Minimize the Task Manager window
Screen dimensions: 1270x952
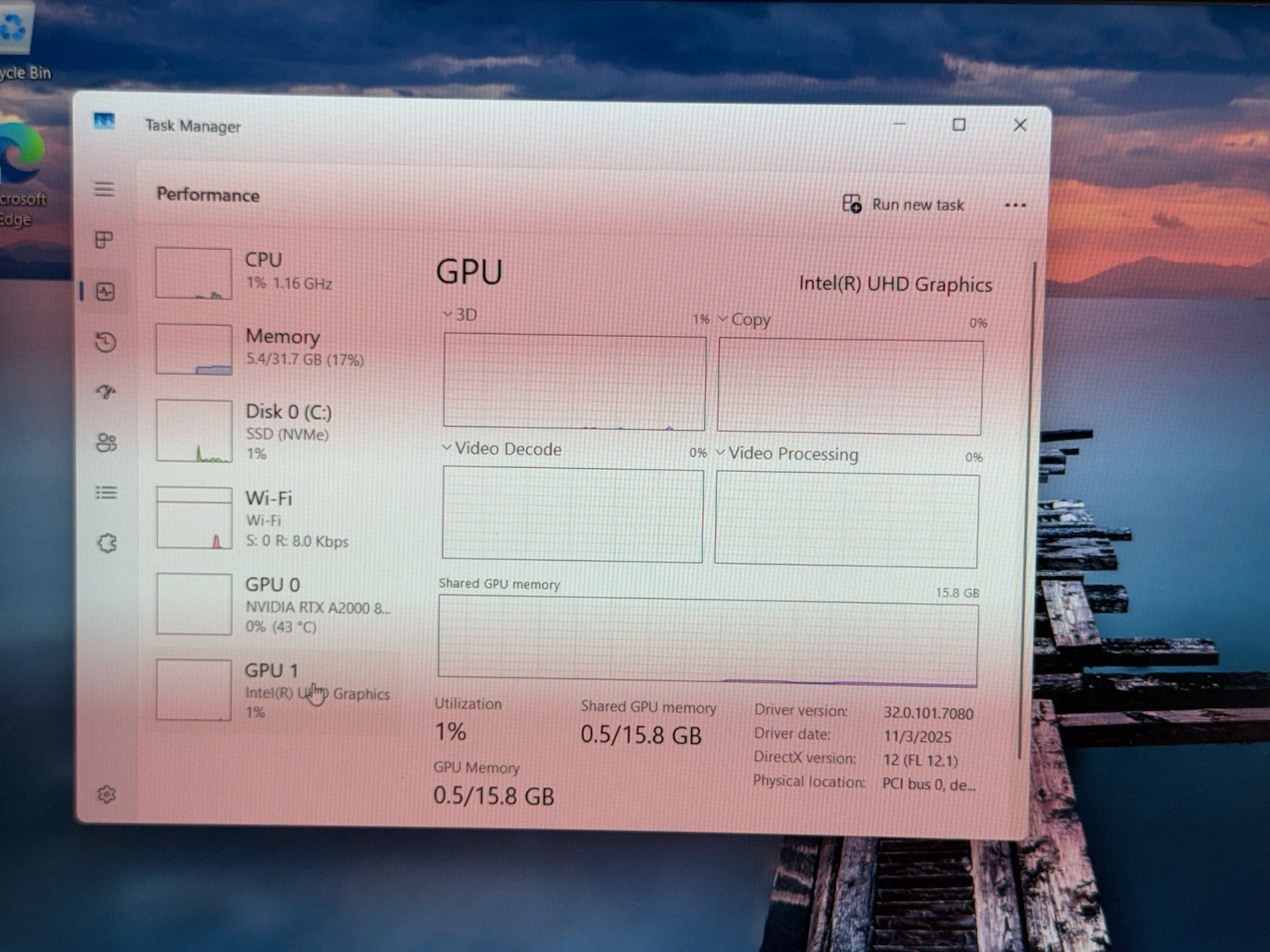click(x=899, y=124)
